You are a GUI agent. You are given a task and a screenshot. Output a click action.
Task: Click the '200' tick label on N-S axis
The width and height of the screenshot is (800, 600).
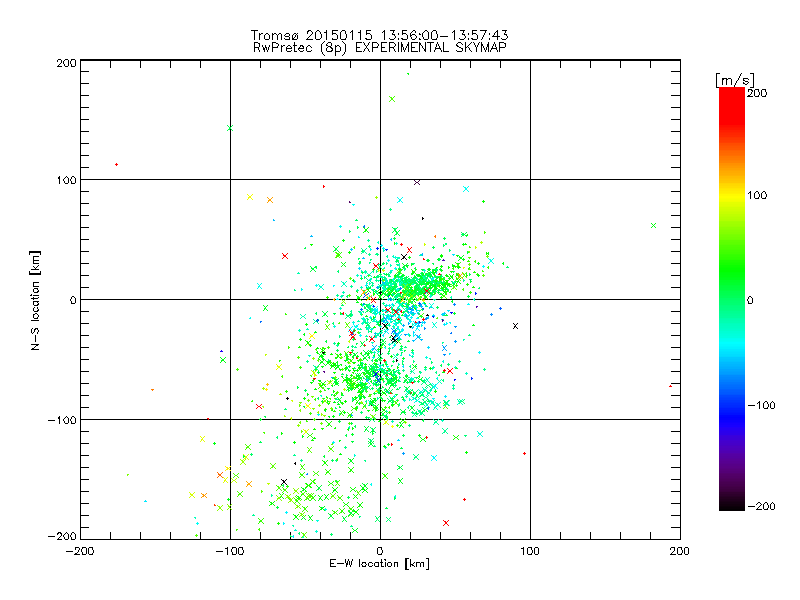click(66, 63)
